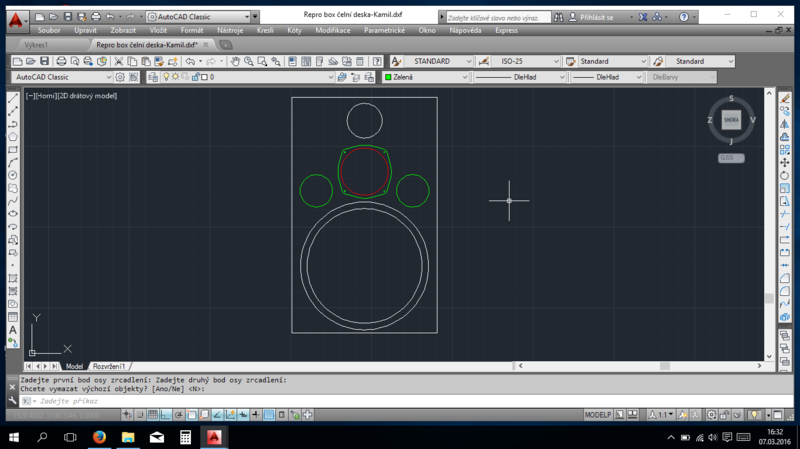
Task: Click the horizontal scrollbar thumb
Action: pos(665,366)
